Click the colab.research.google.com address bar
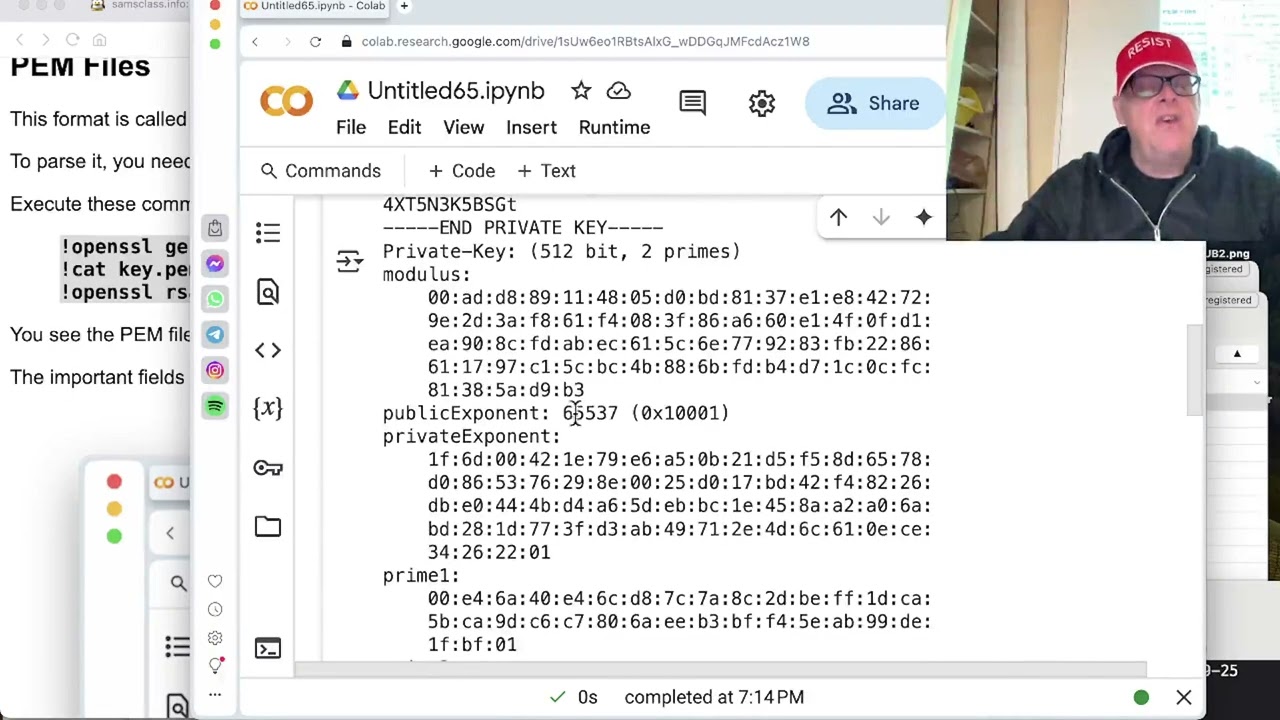Viewport: 1280px width, 720px height. [x=585, y=42]
